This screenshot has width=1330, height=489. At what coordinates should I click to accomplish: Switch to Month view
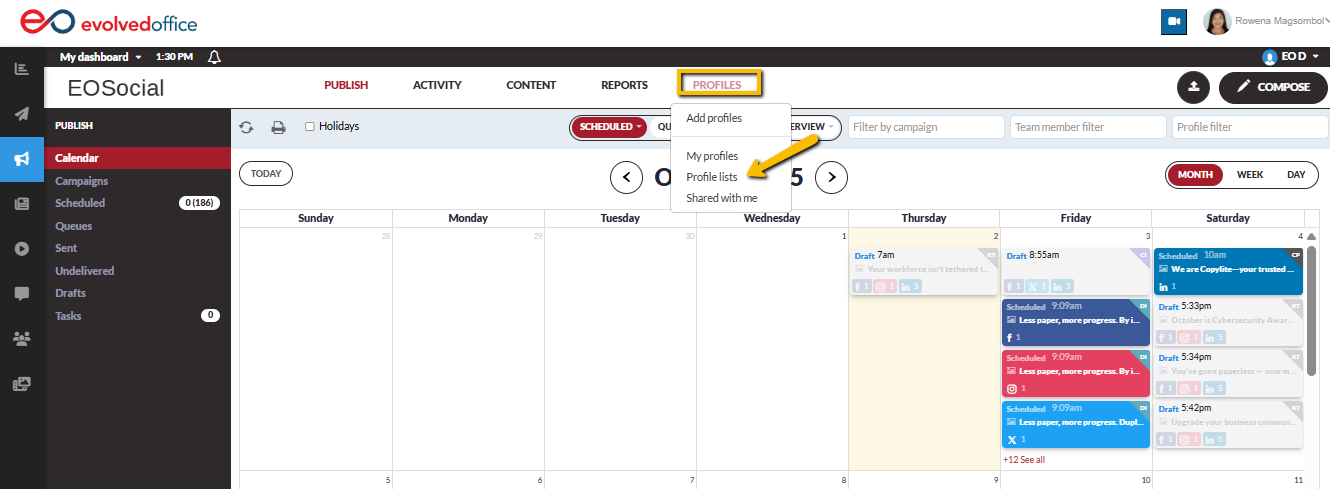tap(1195, 175)
